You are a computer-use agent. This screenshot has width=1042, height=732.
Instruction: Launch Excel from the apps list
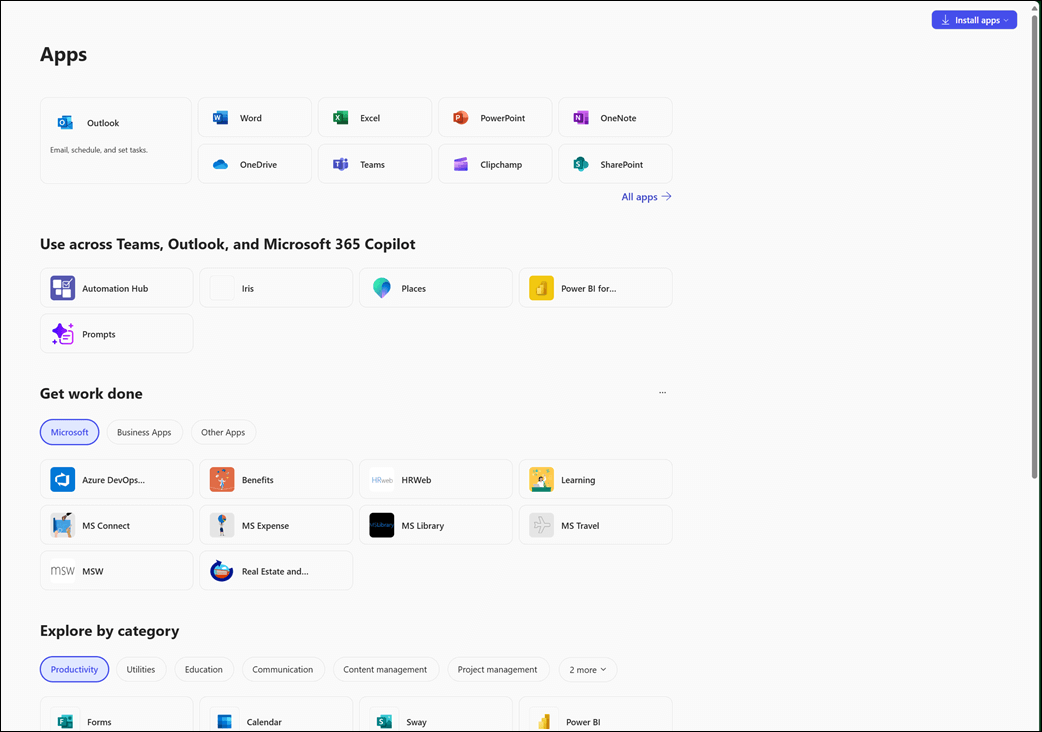click(374, 117)
